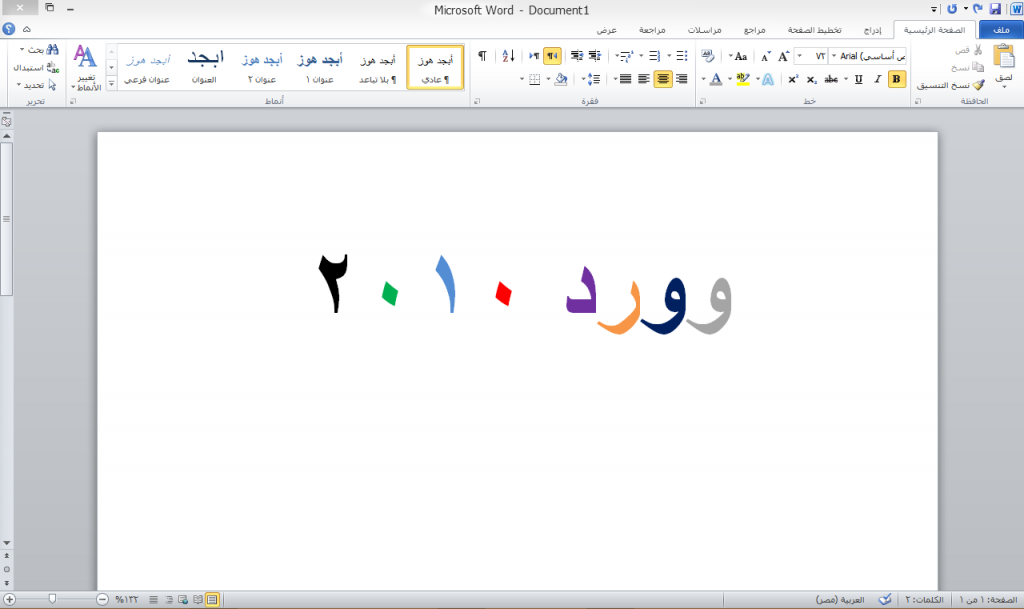1024x609 pixels.
Task: Open the ملف (File) tab
Action: [1001, 30]
